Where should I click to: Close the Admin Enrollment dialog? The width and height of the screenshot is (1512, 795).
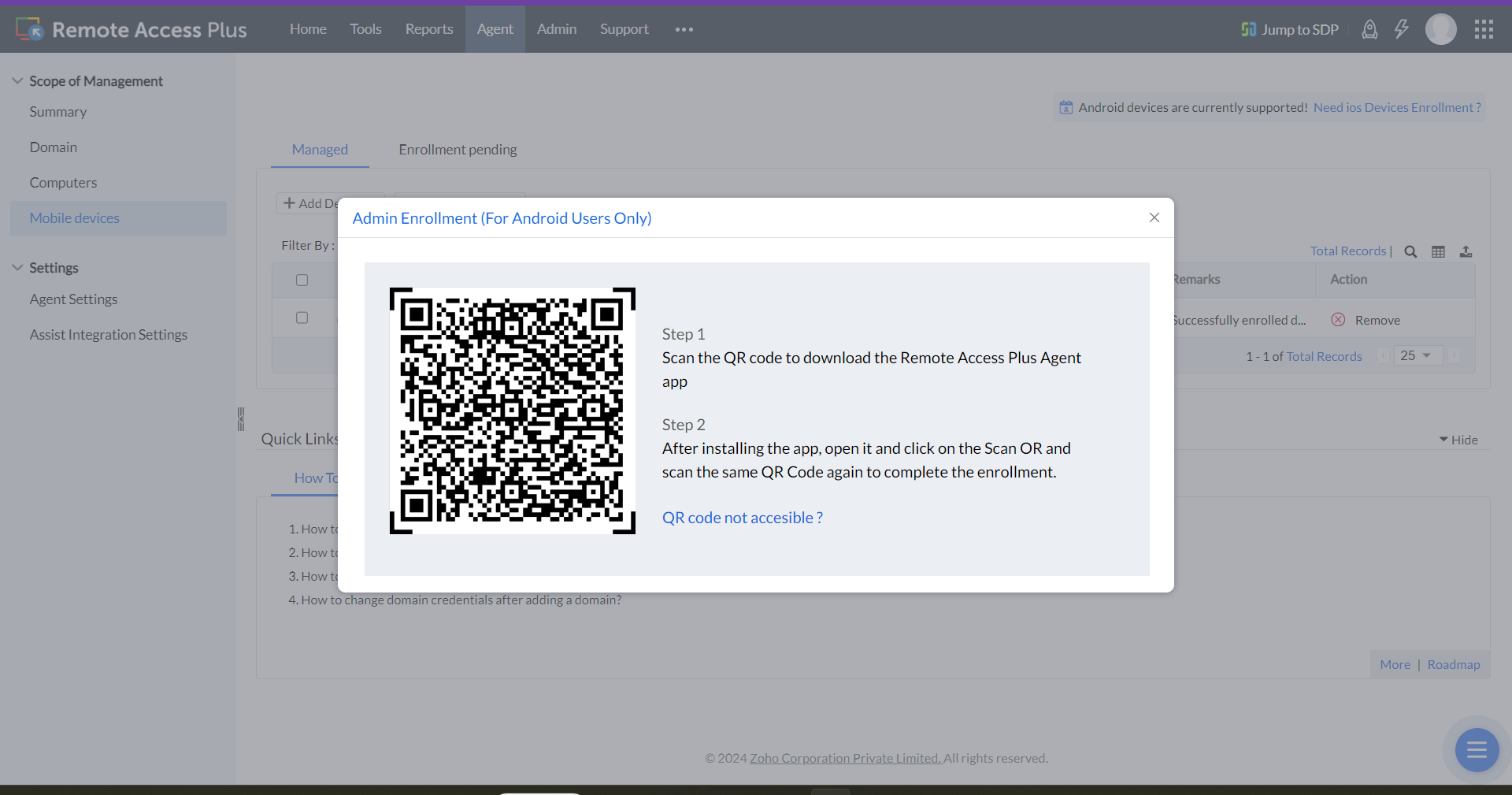pos(1154,217)
